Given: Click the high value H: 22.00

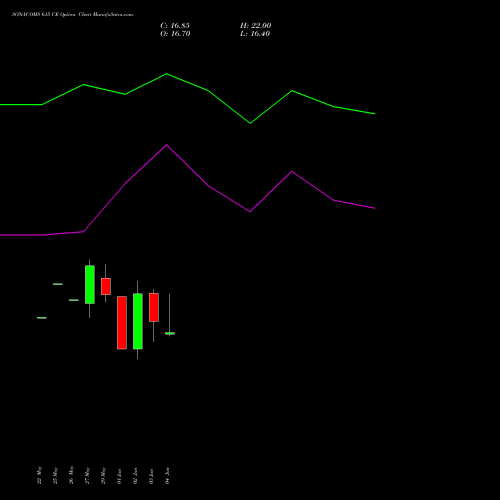Looking at the screenshot, I should tap(256, 26).
